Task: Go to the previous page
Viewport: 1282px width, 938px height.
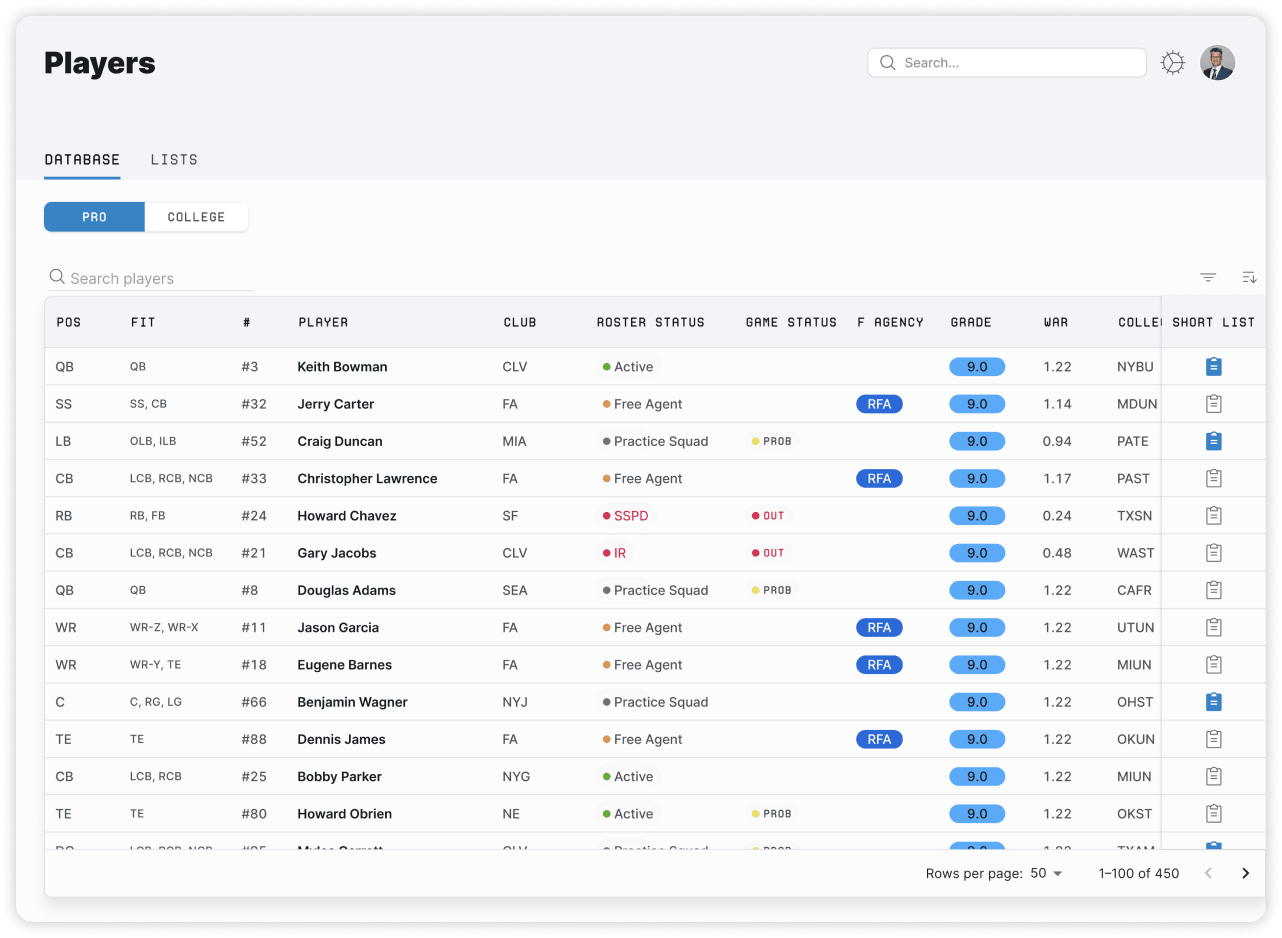Action: 1208,873
